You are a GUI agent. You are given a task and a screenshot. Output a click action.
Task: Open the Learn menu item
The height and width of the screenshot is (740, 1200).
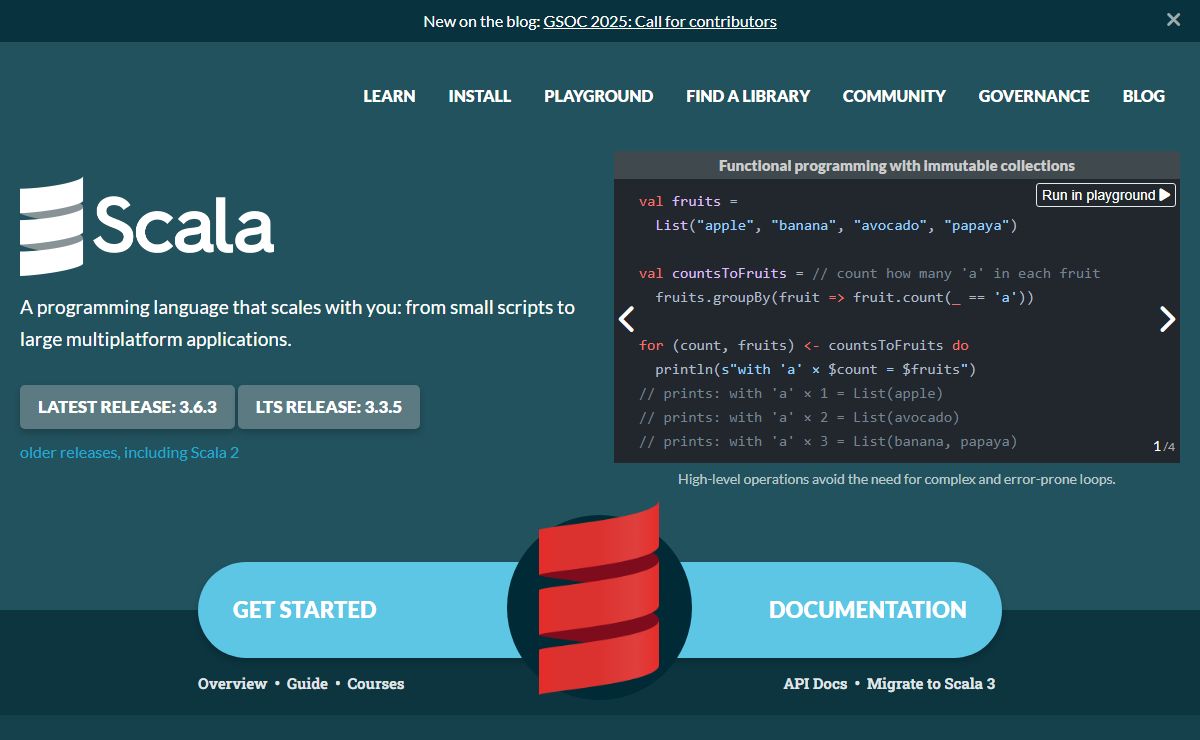click(389, 96)
